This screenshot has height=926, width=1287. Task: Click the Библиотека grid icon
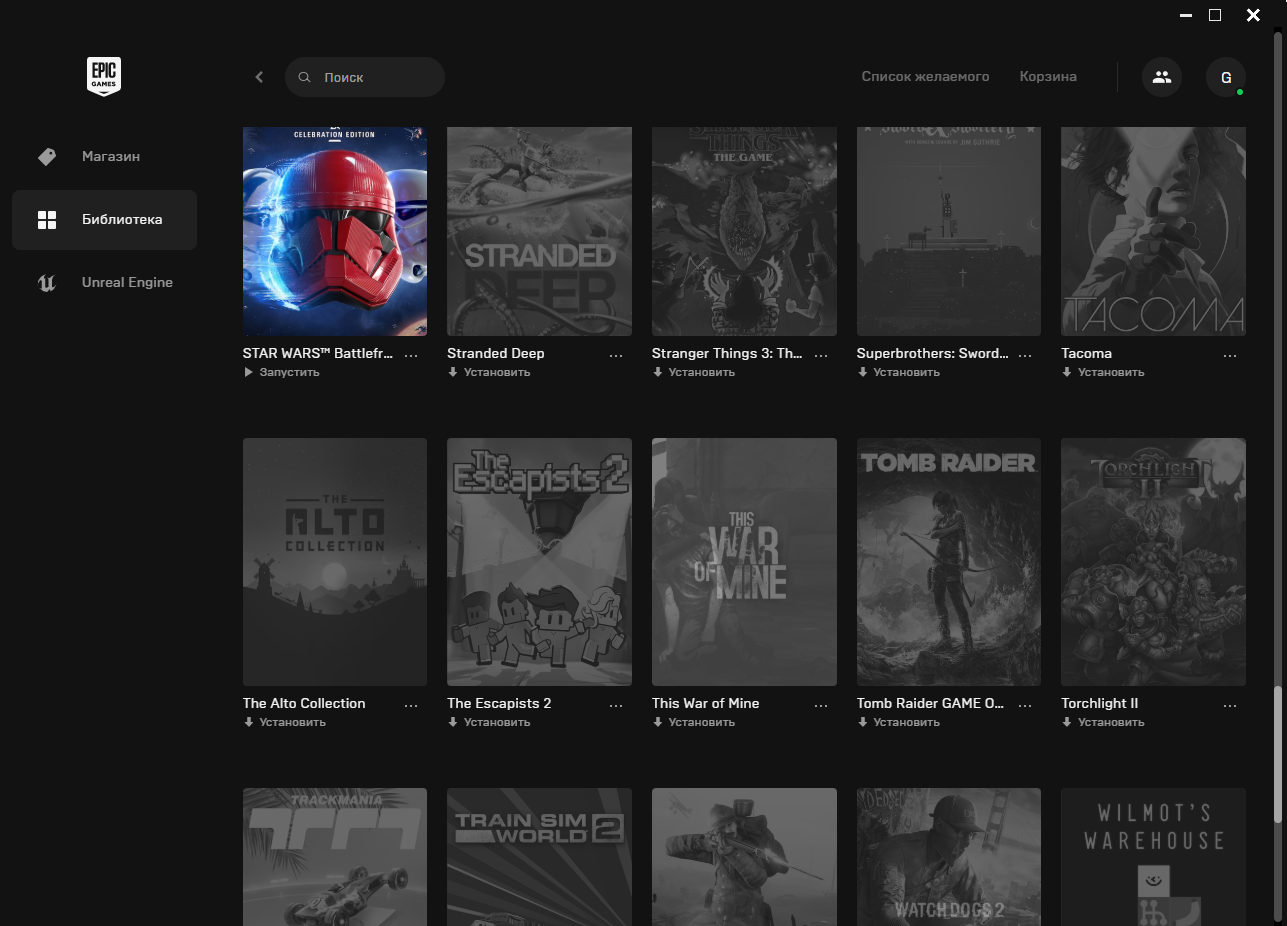[x=47, y=220]
